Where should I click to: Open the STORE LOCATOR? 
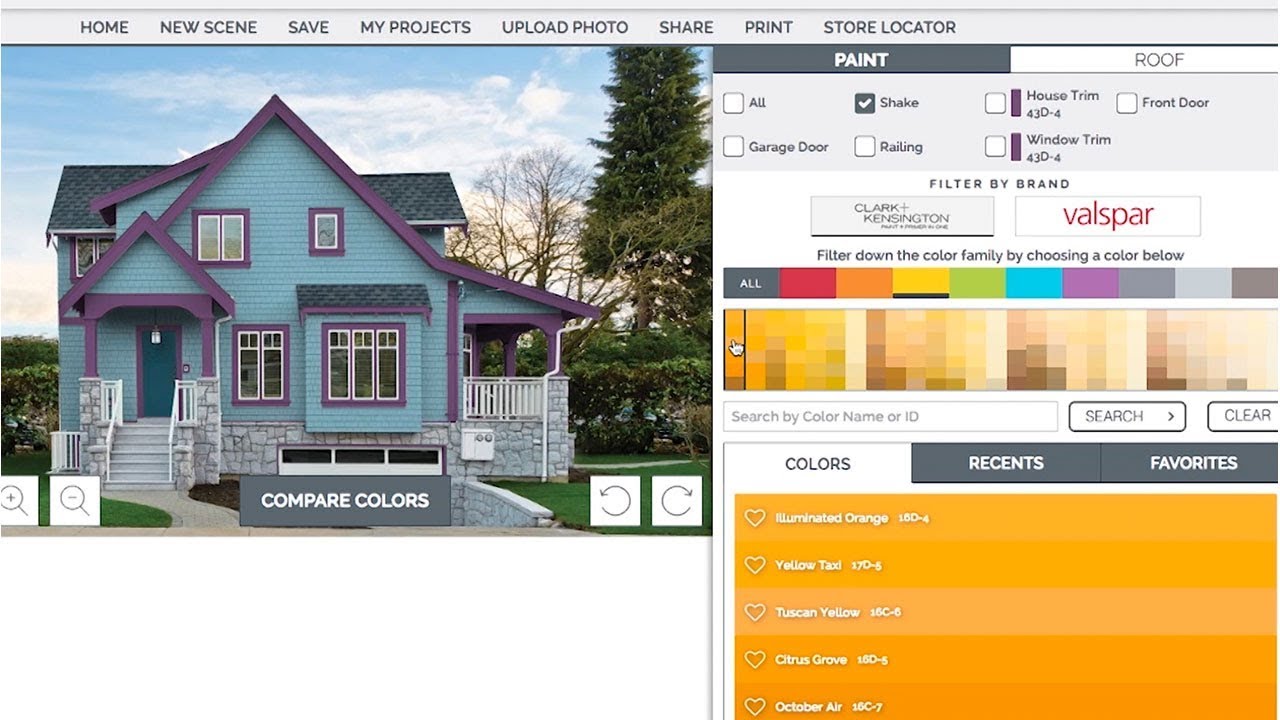click(x=889, y=27)
